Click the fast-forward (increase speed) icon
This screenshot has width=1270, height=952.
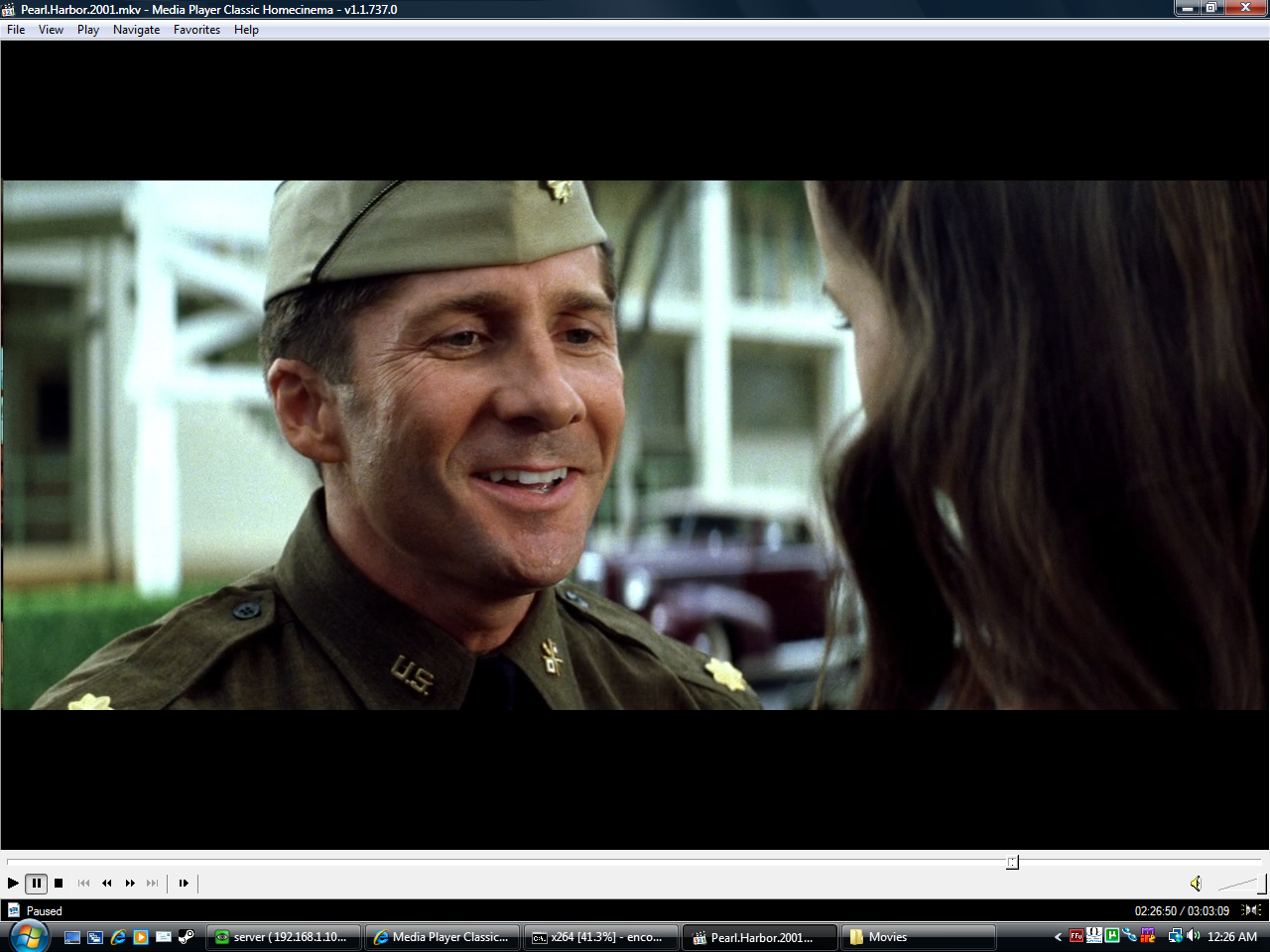point(130,883)
